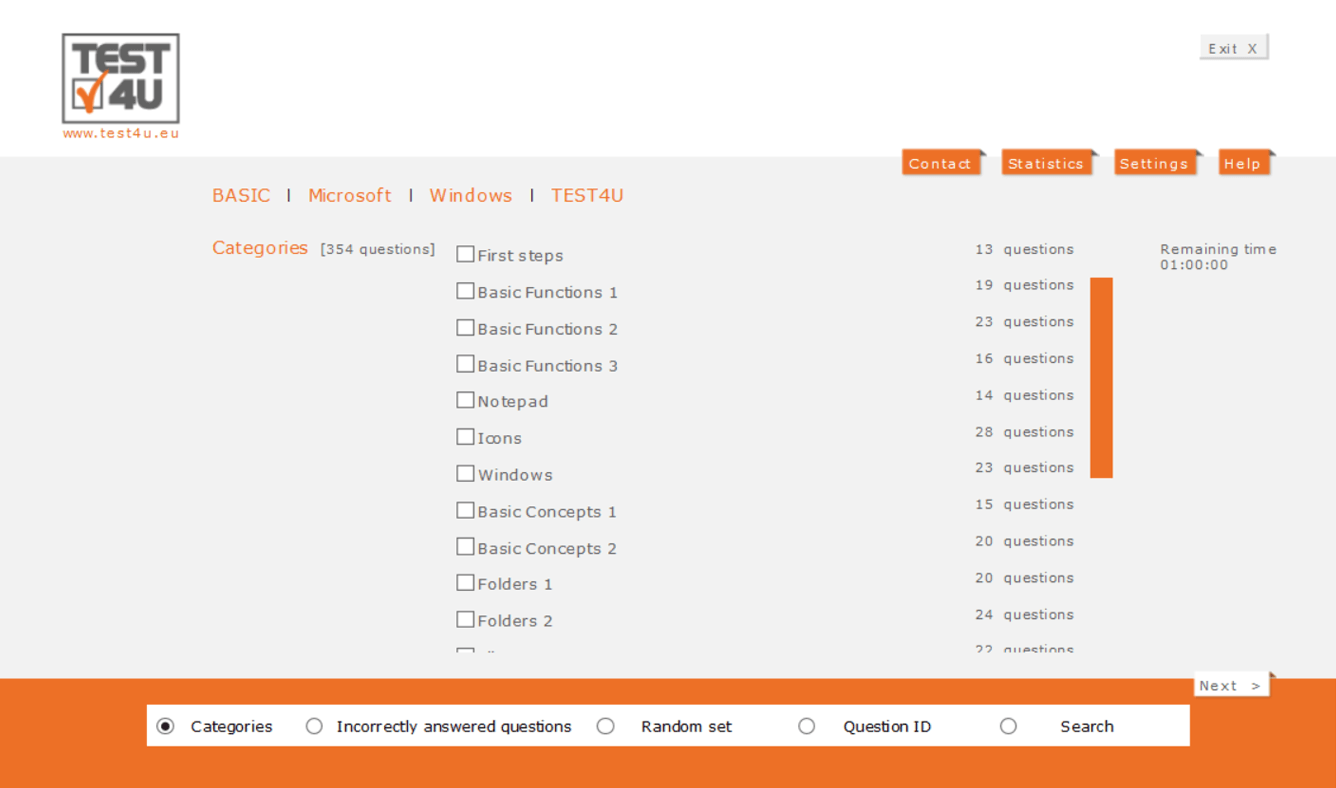Exit the application with Exit X
The image size is (1336, 788).
coord(1233,47)
